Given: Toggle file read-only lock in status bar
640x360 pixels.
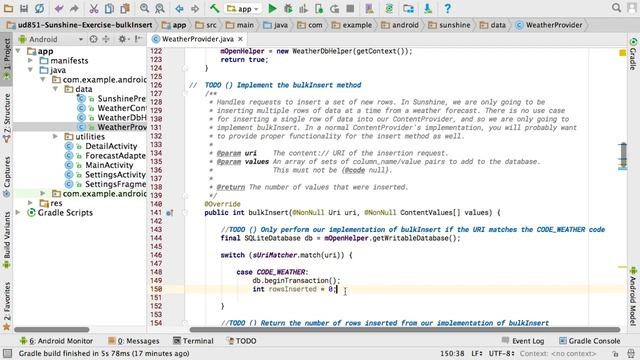Looking at the screenshot, I should pyautogui.click(x=616, y=354).
